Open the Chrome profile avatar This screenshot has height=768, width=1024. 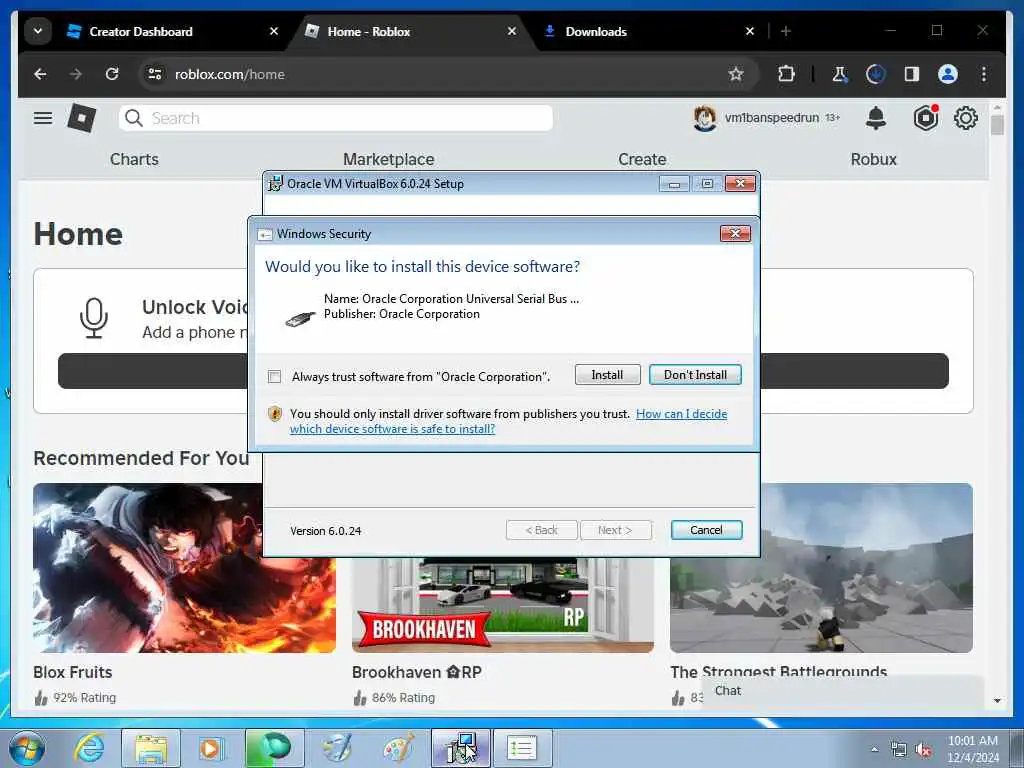coord(948,74)
